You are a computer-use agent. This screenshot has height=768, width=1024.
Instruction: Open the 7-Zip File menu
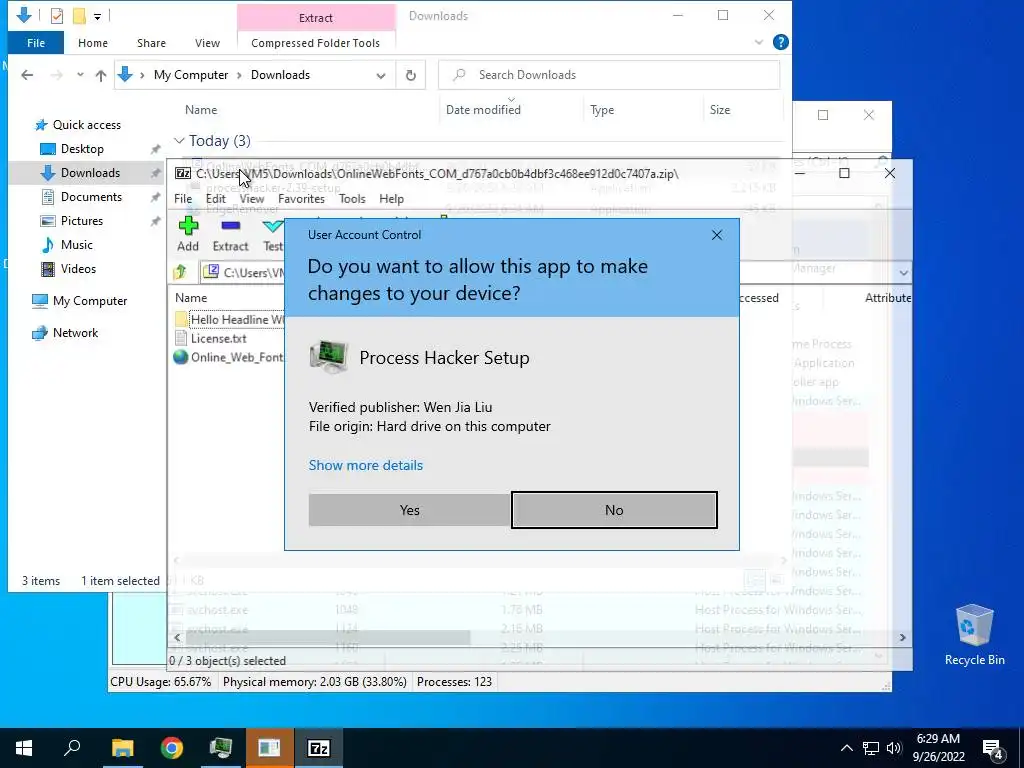point(183,199)
